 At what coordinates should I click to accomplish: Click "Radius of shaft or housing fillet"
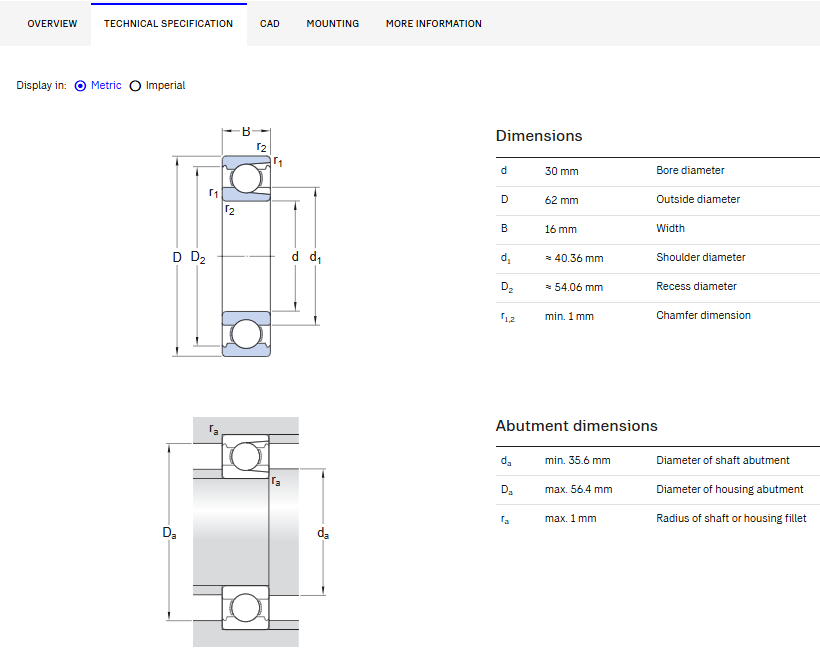(x=731, y=518)
